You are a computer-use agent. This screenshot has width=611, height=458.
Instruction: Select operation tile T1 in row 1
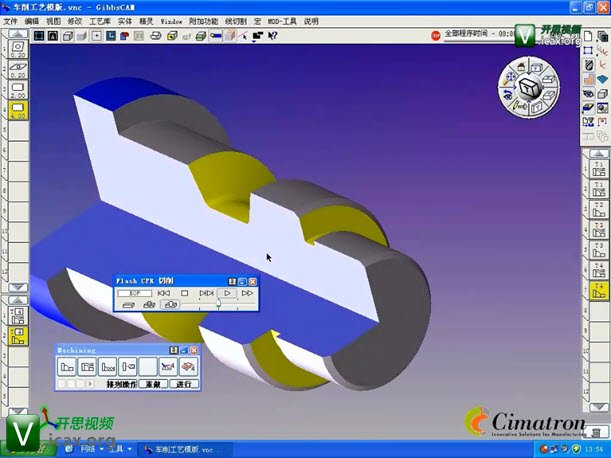[x=598, y=169]
